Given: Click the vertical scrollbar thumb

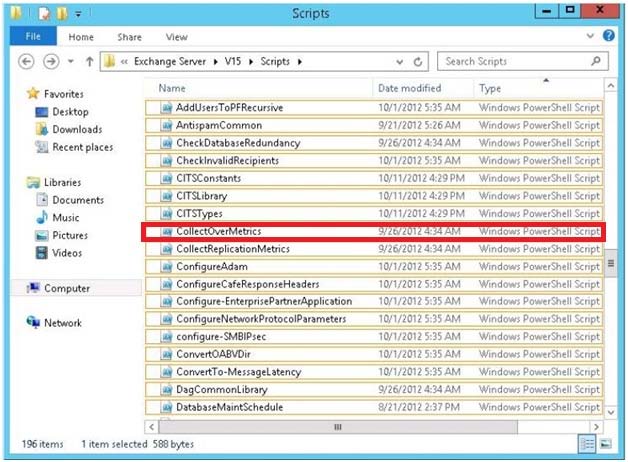Looking at the screenshot, I should pos(611,263).
